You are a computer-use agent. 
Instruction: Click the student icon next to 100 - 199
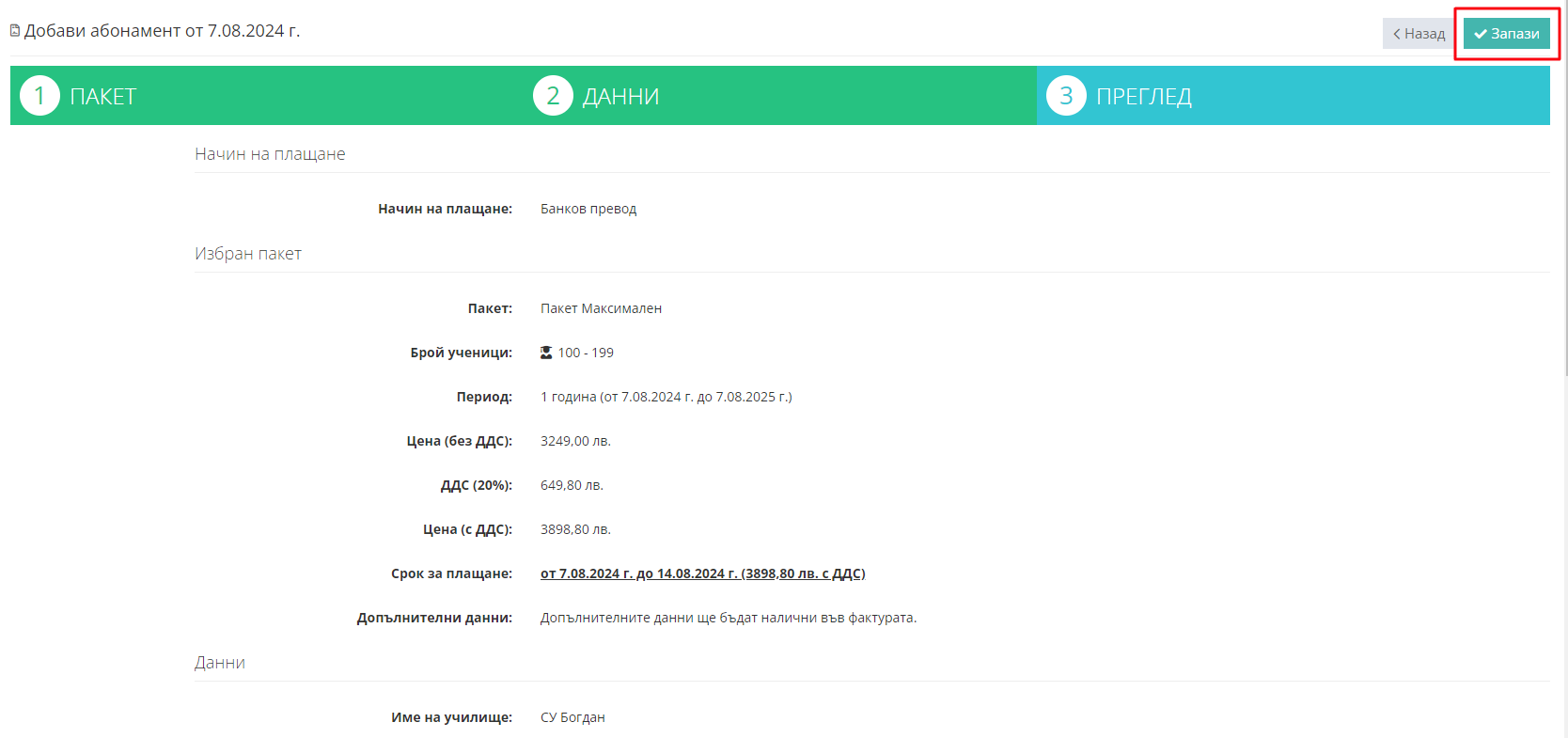pyautogui.click(x=546, y=353)
